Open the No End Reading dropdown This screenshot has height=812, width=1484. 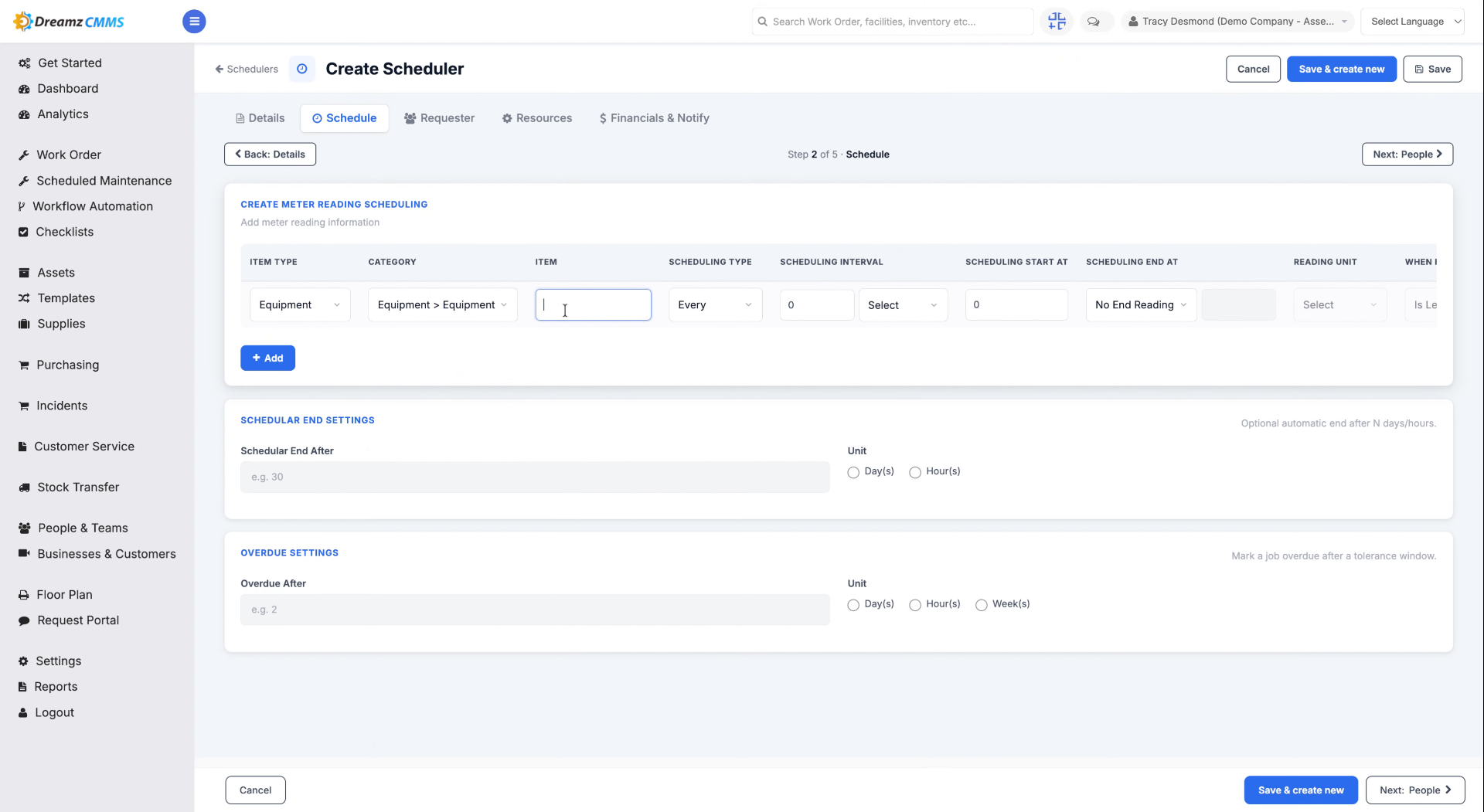pos(1141,305)
